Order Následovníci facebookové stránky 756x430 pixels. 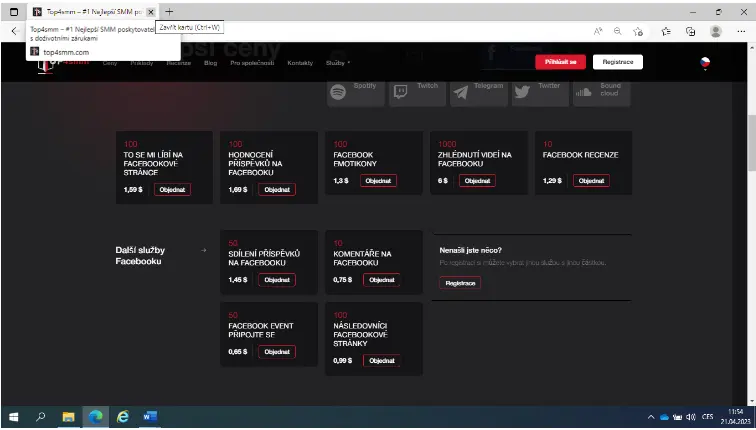tap(382, 361)
